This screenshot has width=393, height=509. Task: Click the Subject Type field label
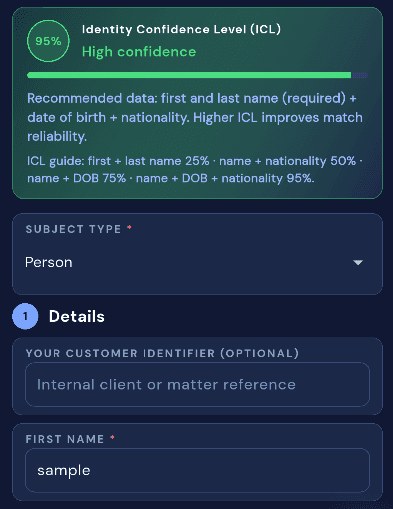[73, 229]
